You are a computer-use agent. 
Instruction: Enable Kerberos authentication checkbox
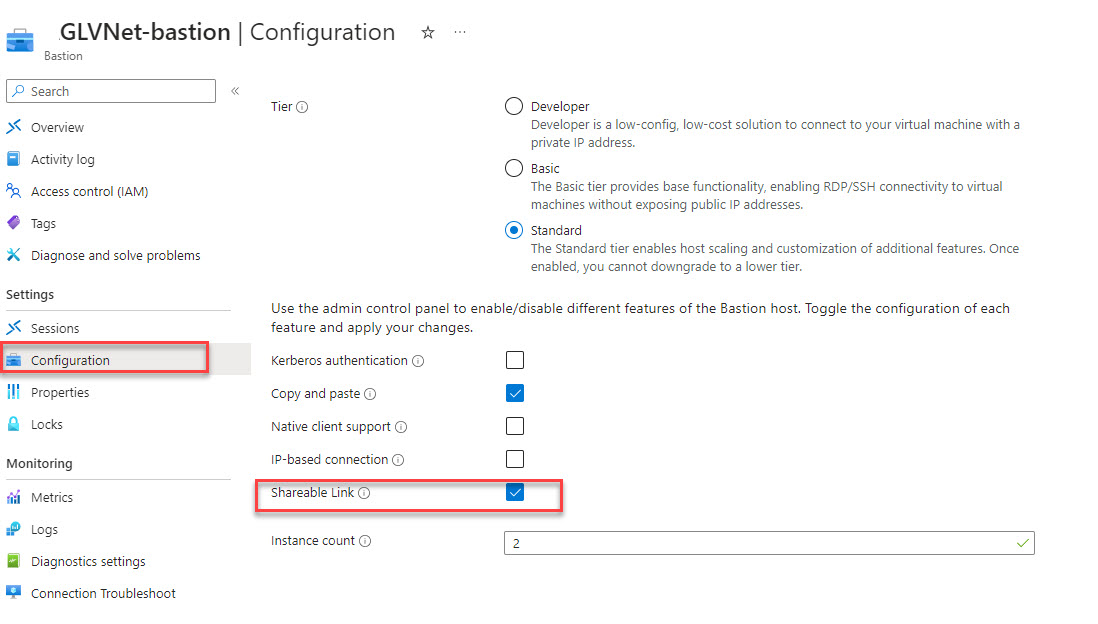click(515, 360)
